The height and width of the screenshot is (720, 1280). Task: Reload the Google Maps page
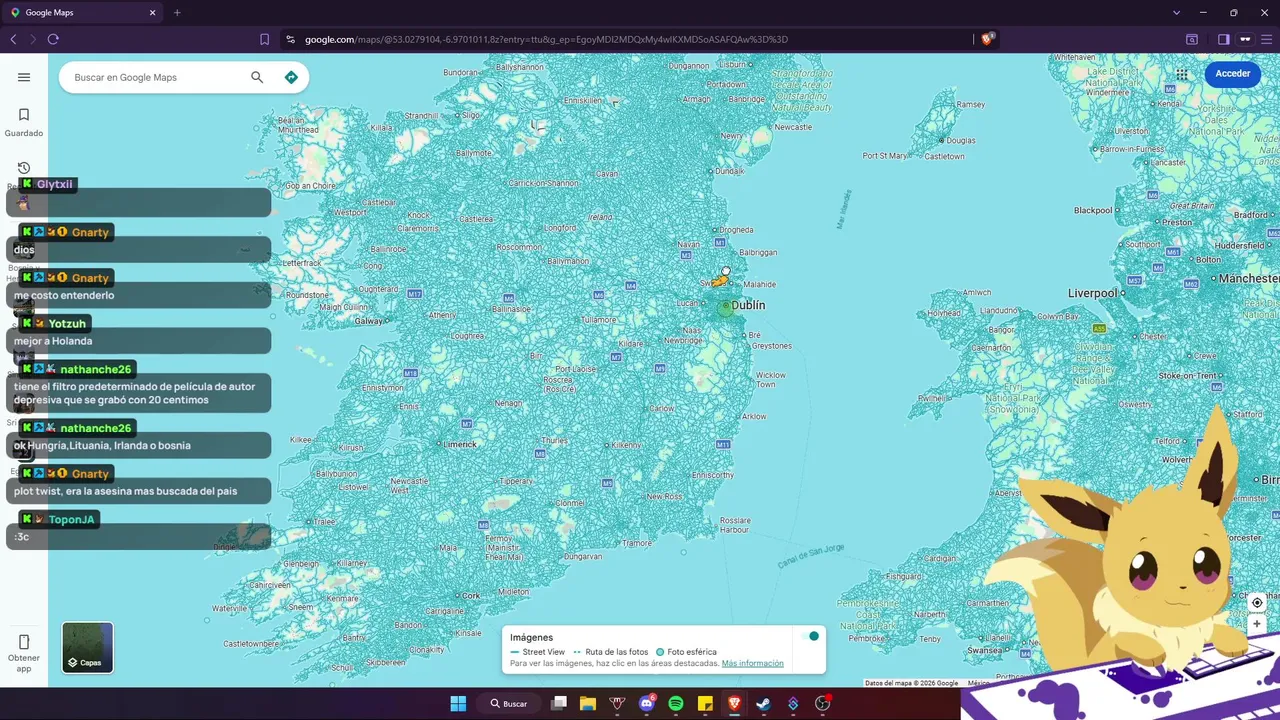tap(53, 39)
